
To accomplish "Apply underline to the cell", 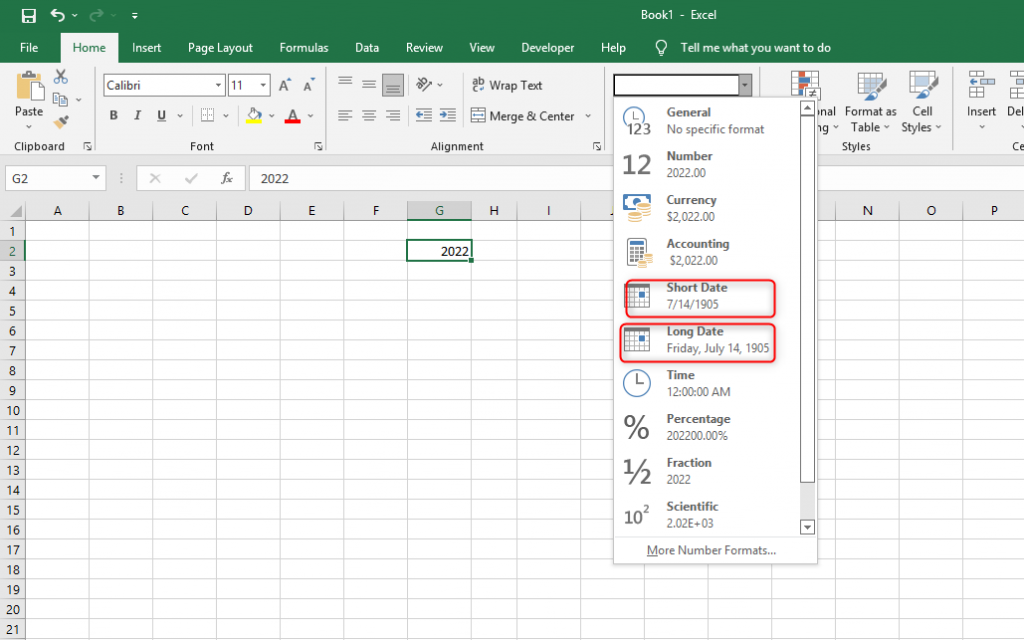I will tap(160, 116).
